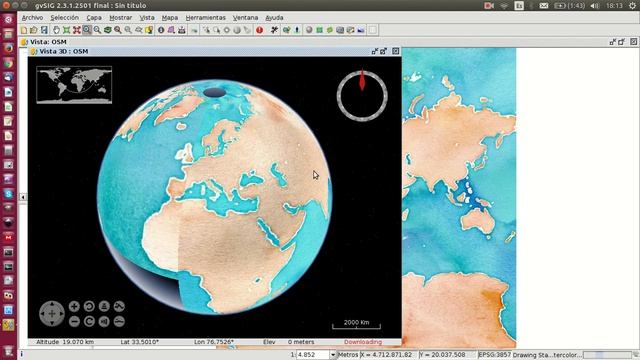Click the 2000 Km scale bar
Screen dimensions: 640x360
(356, 324)
